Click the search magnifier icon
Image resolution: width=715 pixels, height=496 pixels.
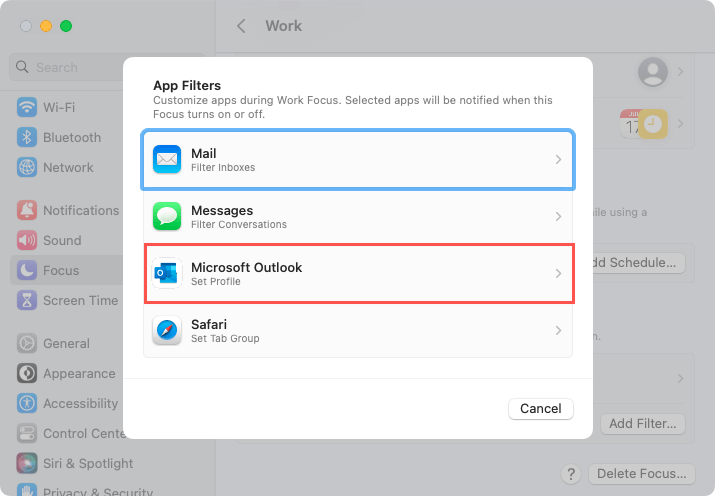[22, 67]
